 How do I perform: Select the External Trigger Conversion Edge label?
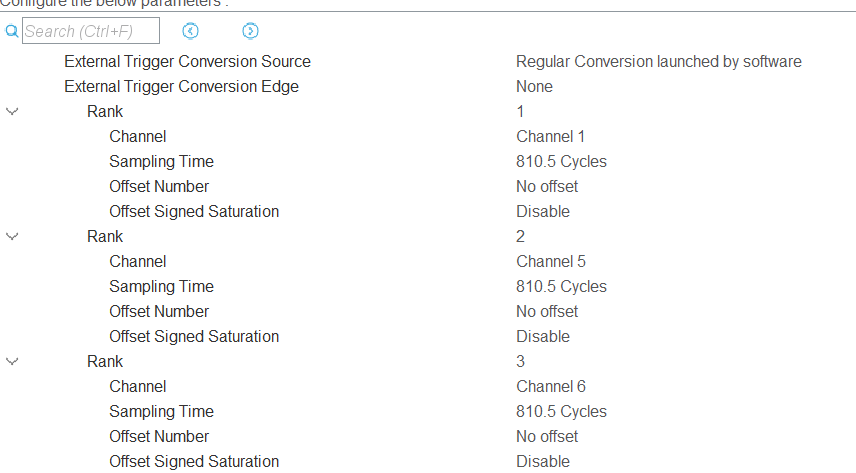(181, 86)
